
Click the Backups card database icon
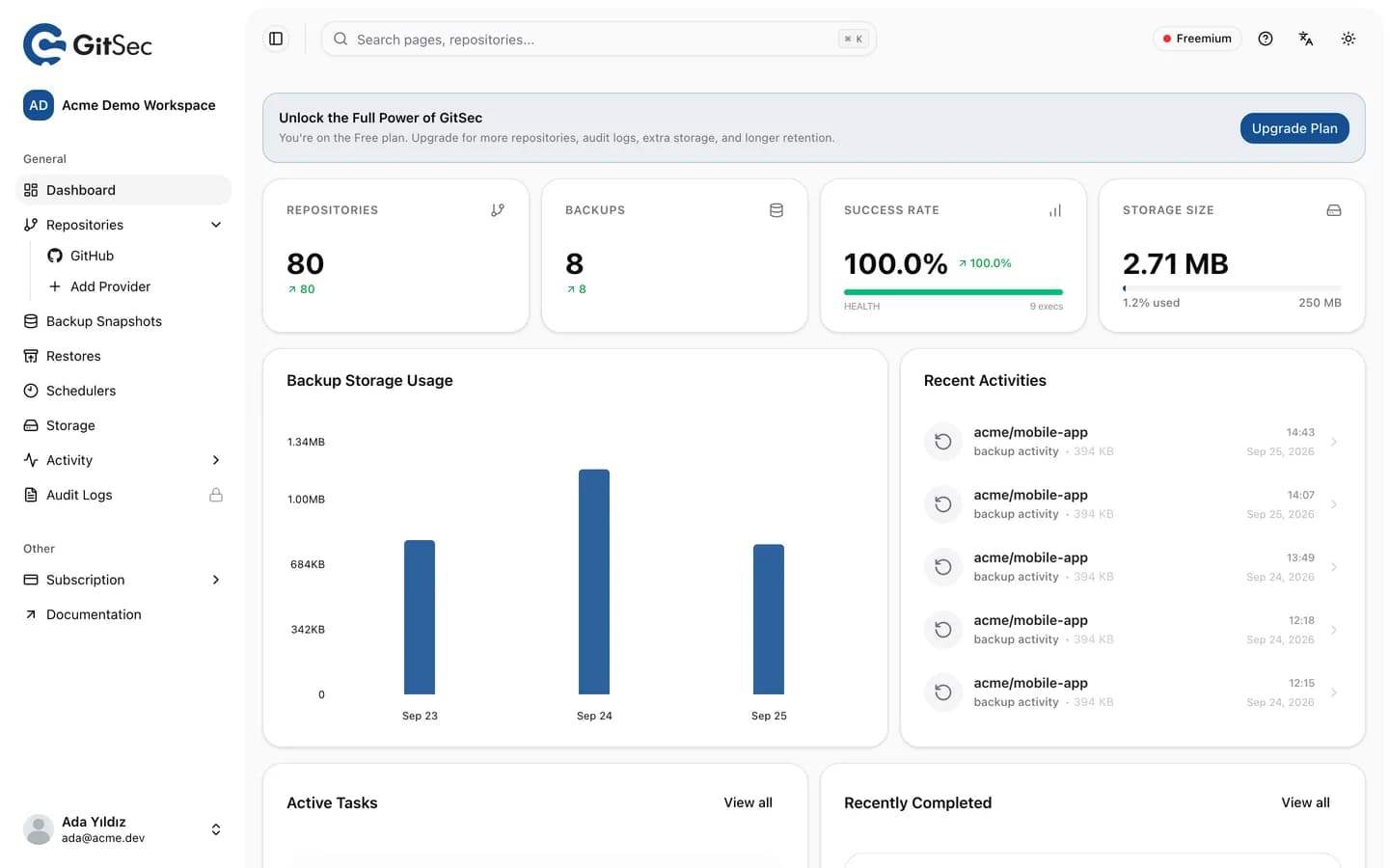pyautogui.click(x=776, y=210)
